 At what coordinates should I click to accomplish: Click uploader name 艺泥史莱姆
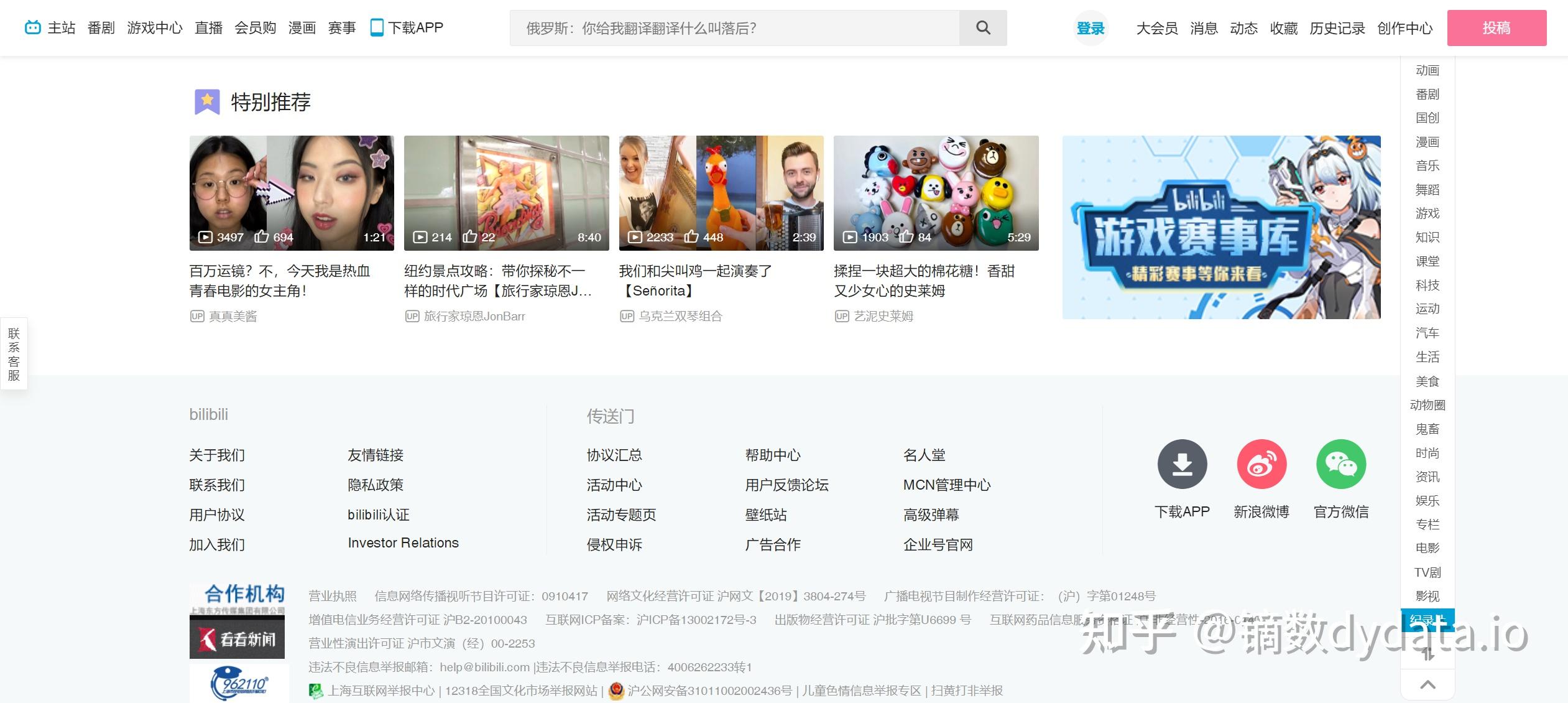tap(883, 316)
